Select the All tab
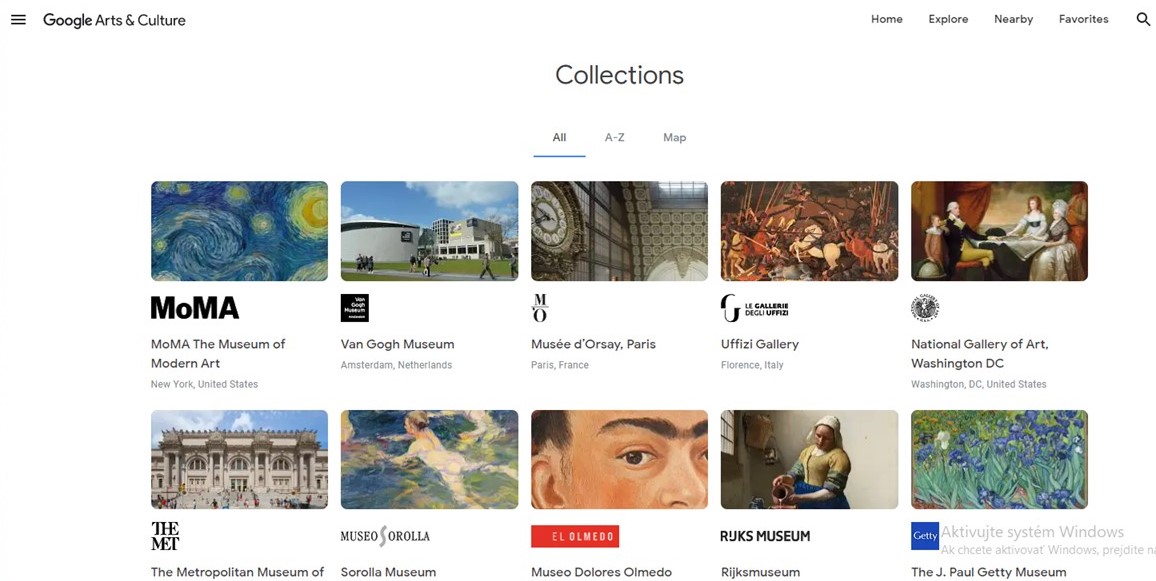This screenshot has width=1156, height=581. [x=560, y=138]
